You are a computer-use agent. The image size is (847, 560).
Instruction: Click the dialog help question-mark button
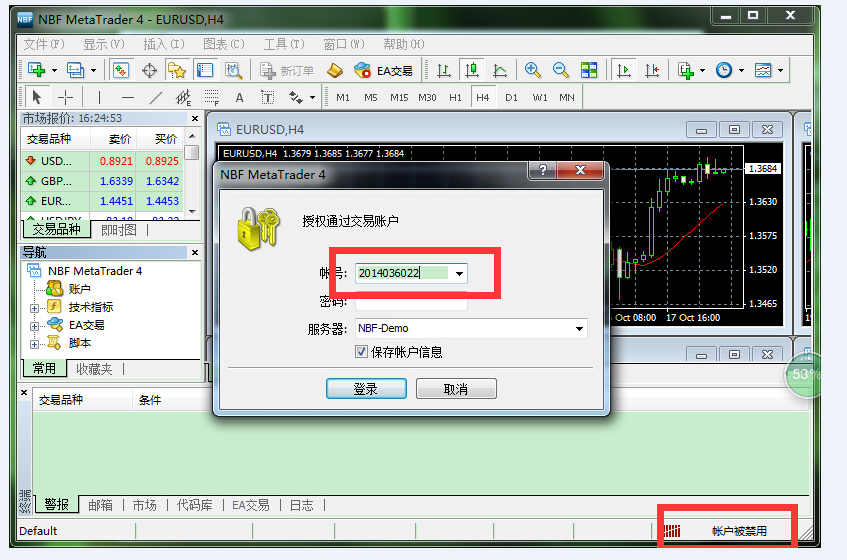[542, 170]
